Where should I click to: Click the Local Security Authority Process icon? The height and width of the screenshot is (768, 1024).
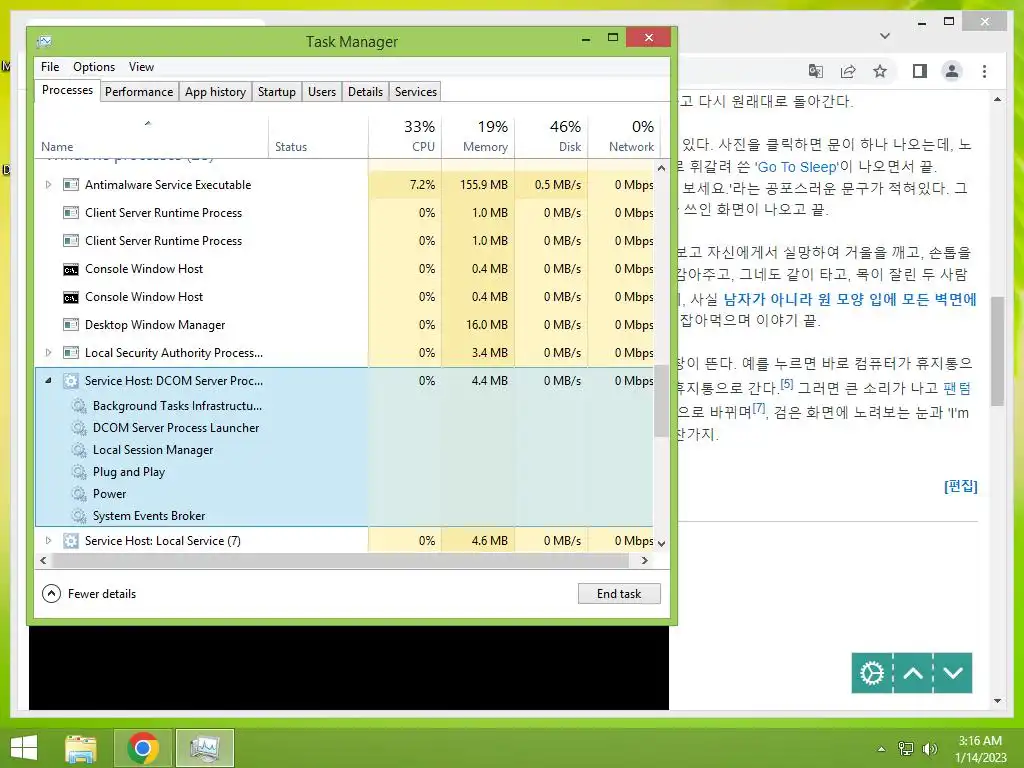click(71, 353)
